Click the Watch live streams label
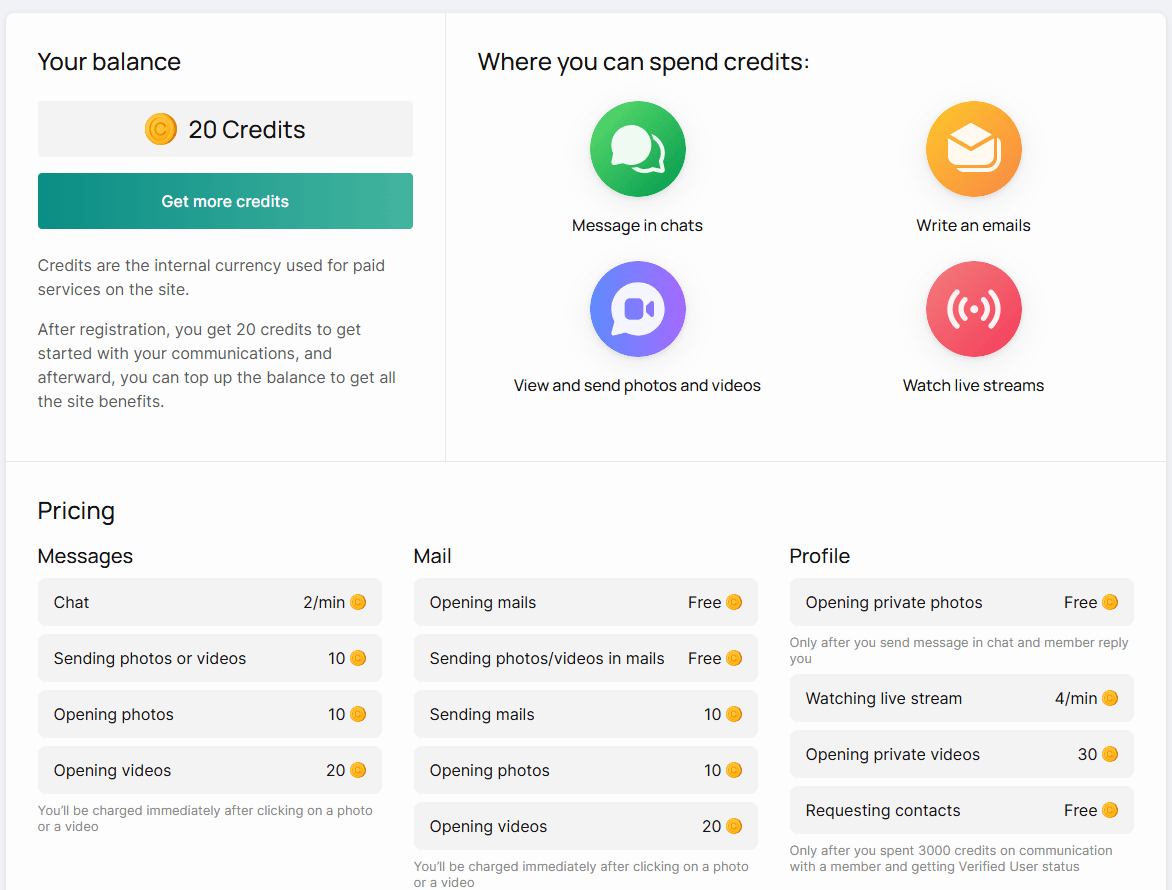This screenshot has height=890, width=1172. click(973, 386)
